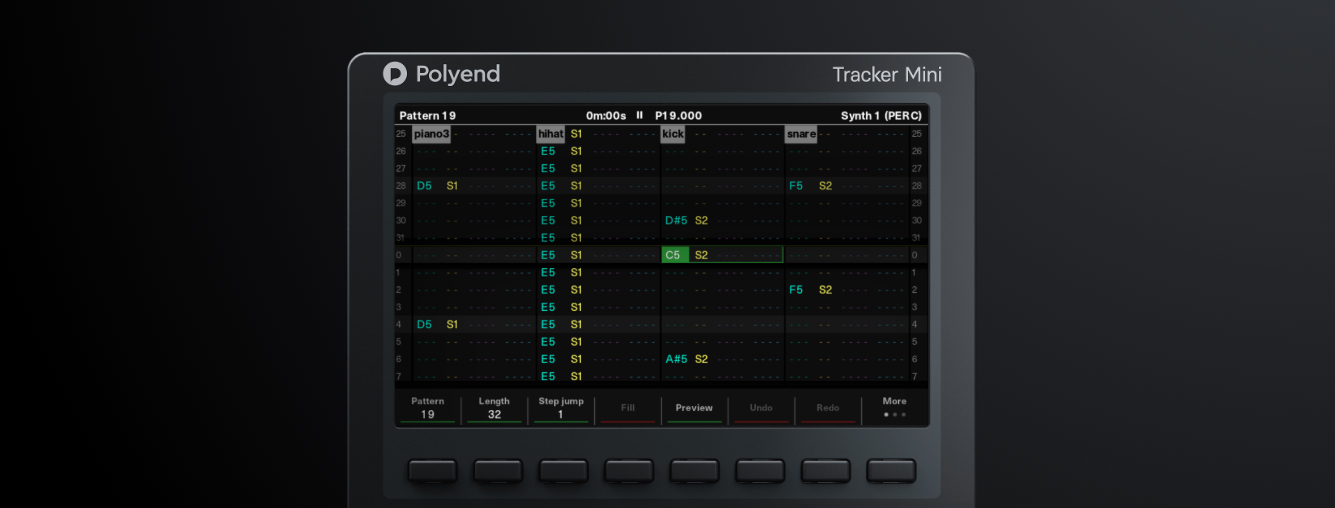
Task: Click the Synth 1 (PERC) instrument label
Action: point(881,116)
